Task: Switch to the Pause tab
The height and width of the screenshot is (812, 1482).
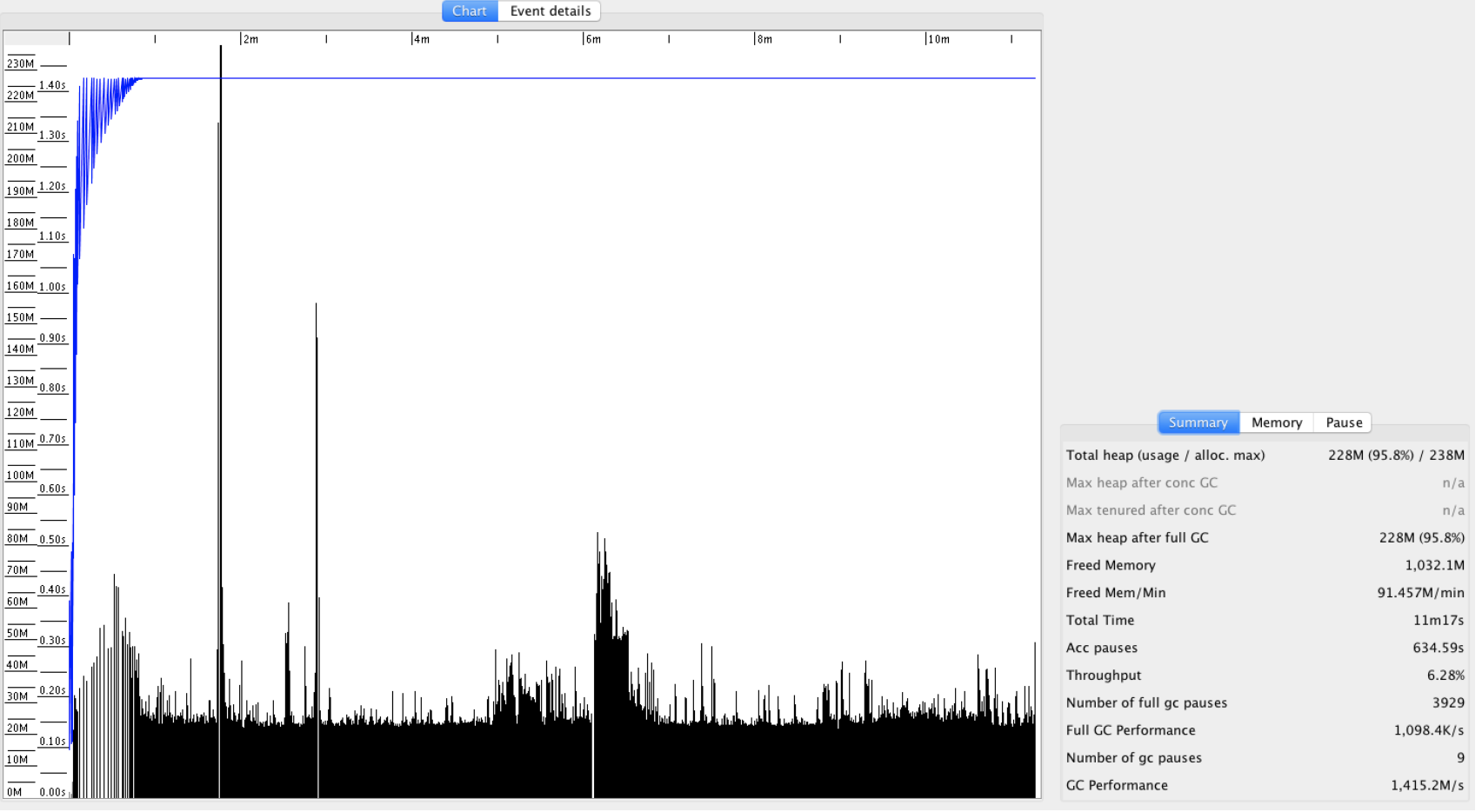Action: tap(1344, 423)
